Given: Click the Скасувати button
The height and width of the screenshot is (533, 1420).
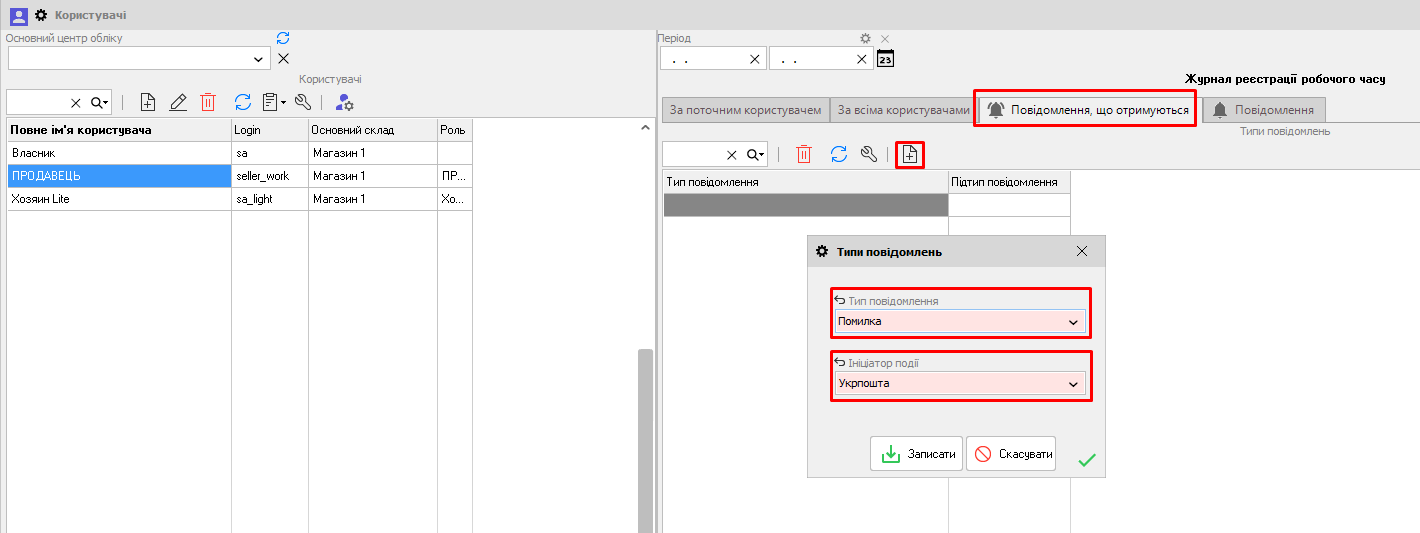Looking at the screenshot, I should coord(1011,454).
